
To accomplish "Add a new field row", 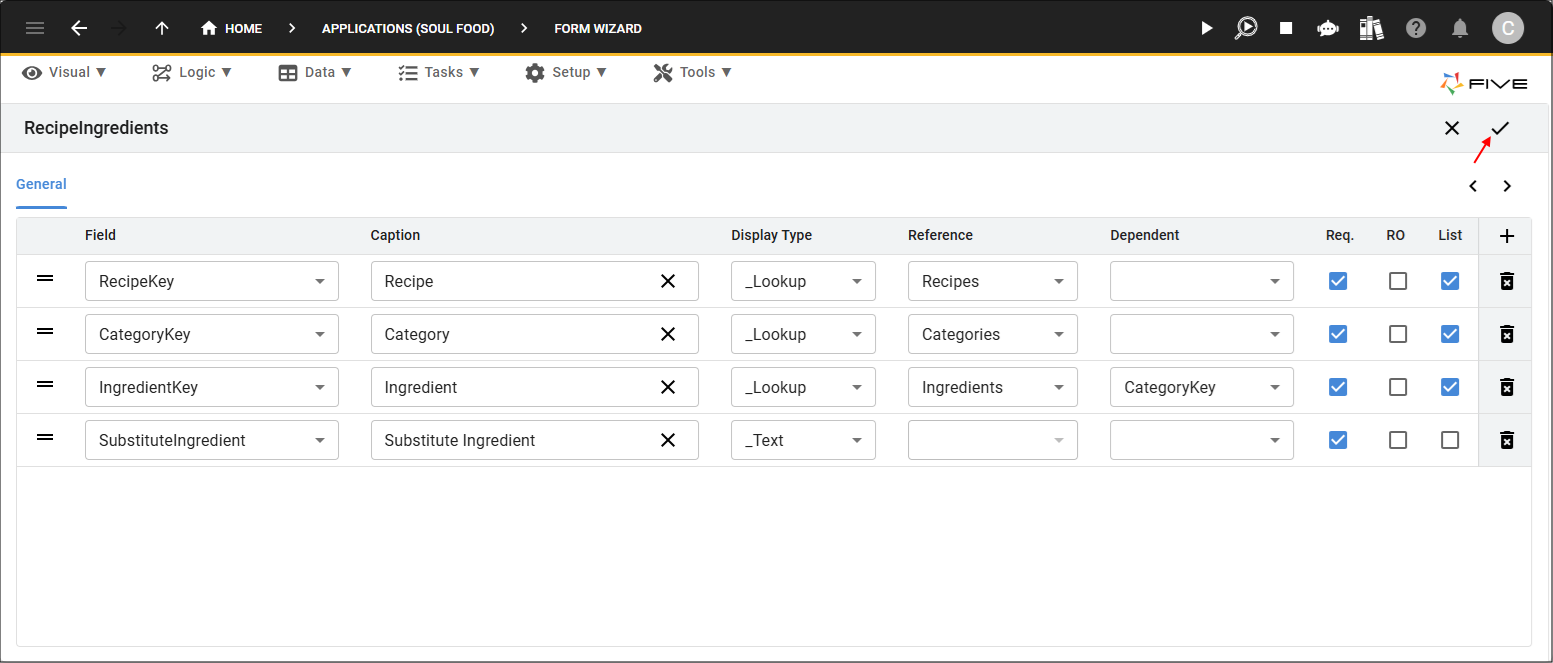I will 1508,236.
